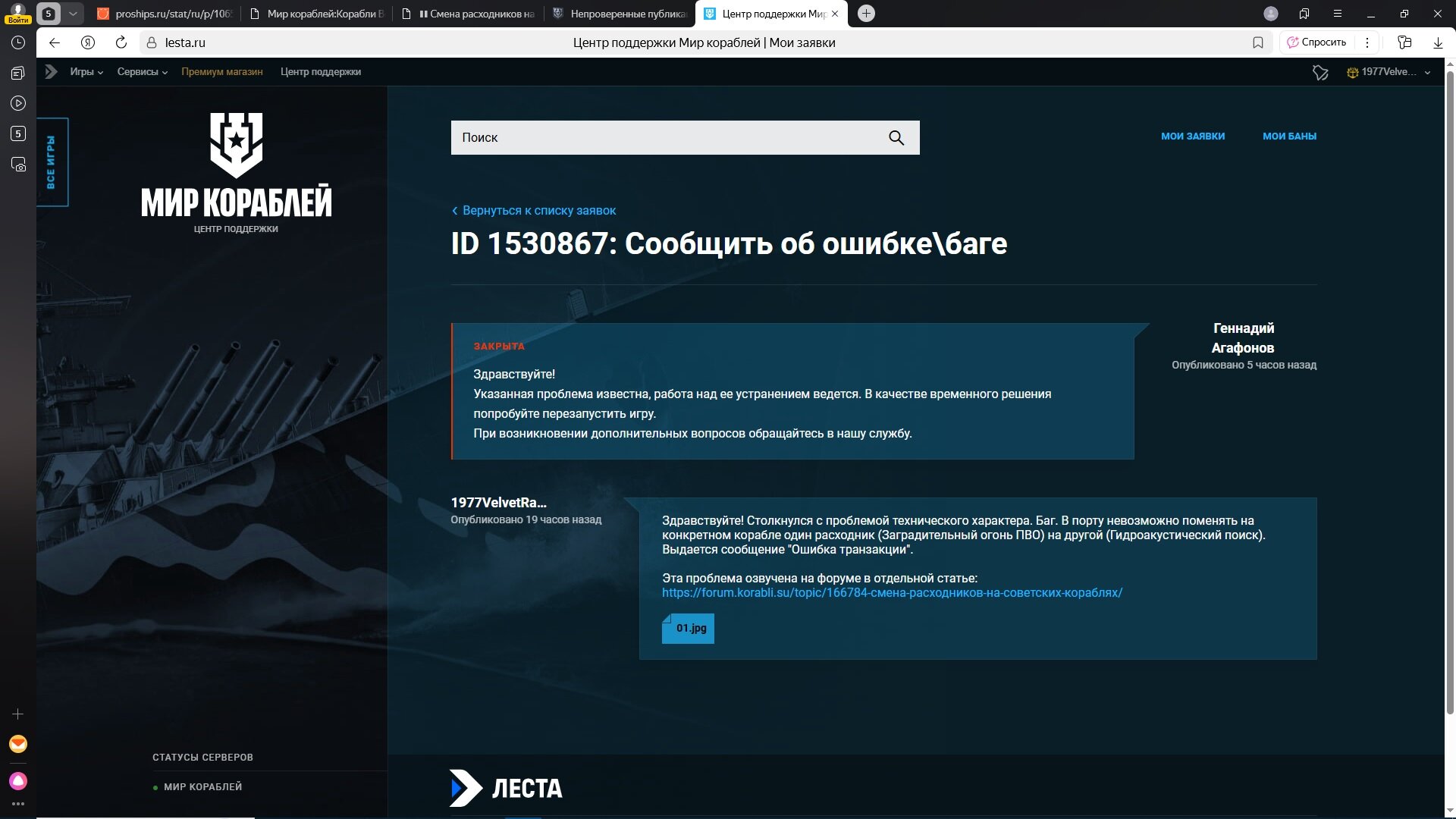Viewport: 1456px width, 819px height.
Task: Click the Lesta arrow logo in the site header
Action: click(51, 72)
